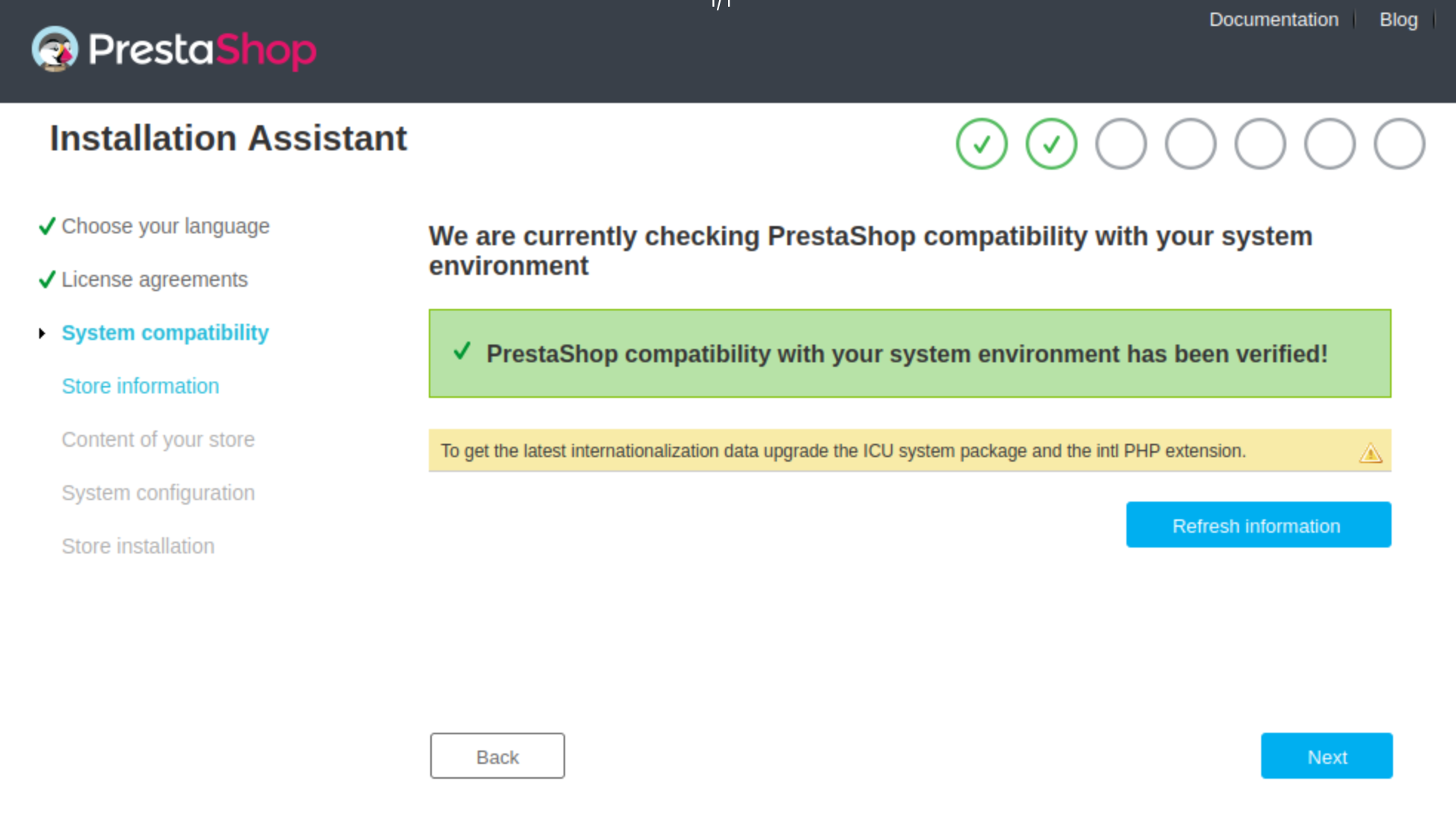Go to Choose your language step
The width and height of the screenshot is (1456, 815).
[x=165, y=226]
